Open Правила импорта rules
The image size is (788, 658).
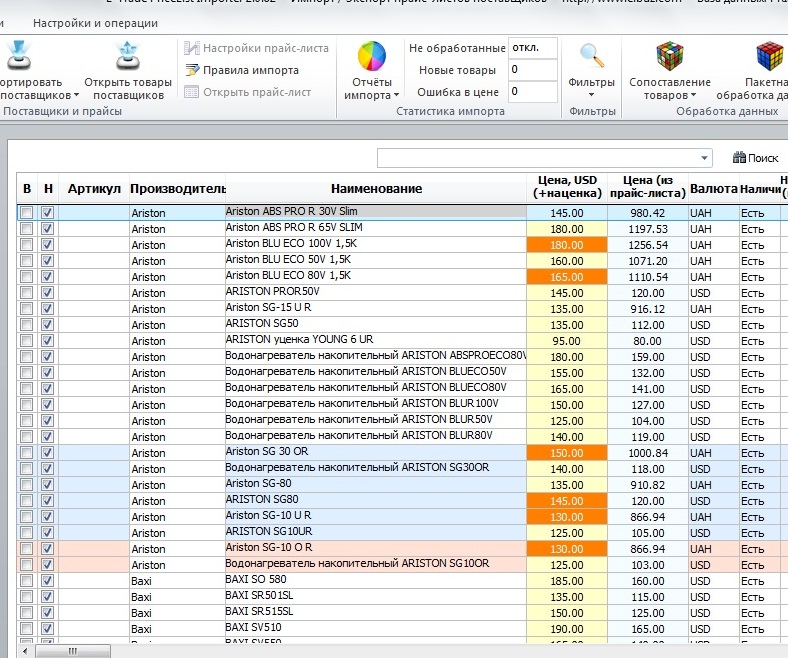(x=242, y=70)
